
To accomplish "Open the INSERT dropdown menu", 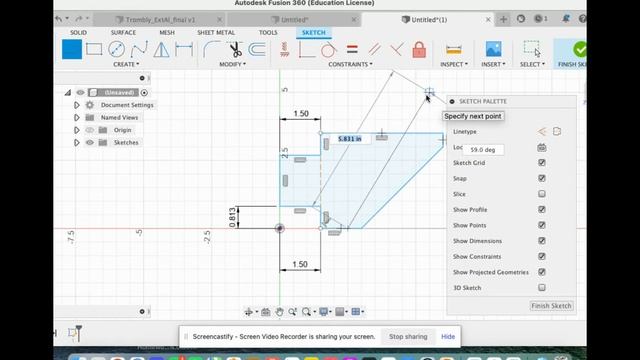I will click(x=493, y=64).
